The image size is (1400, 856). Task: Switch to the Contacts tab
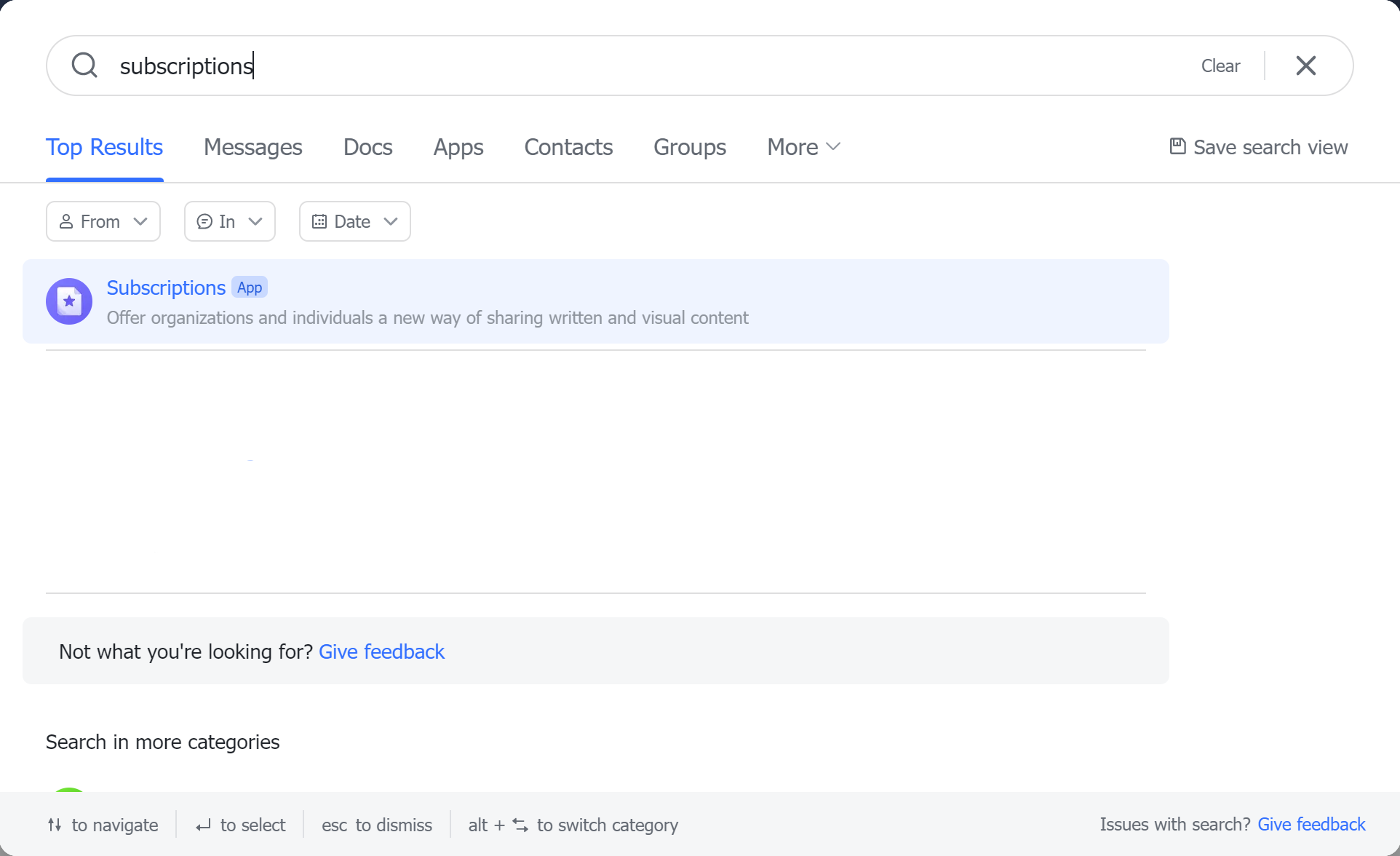[x=568, y=146]
